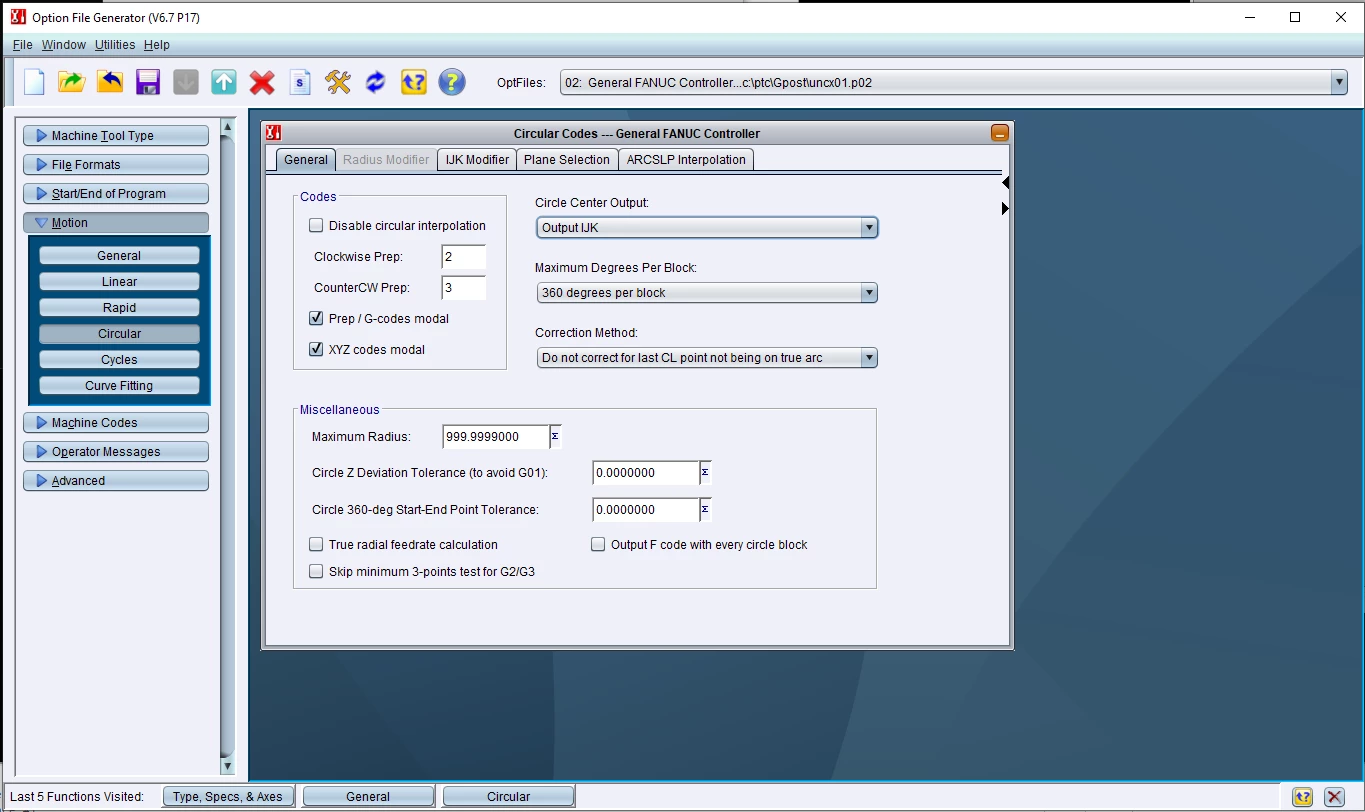
Task: Go to Circular in Last 5 Functions Visited
Action: tap(508, 797)
